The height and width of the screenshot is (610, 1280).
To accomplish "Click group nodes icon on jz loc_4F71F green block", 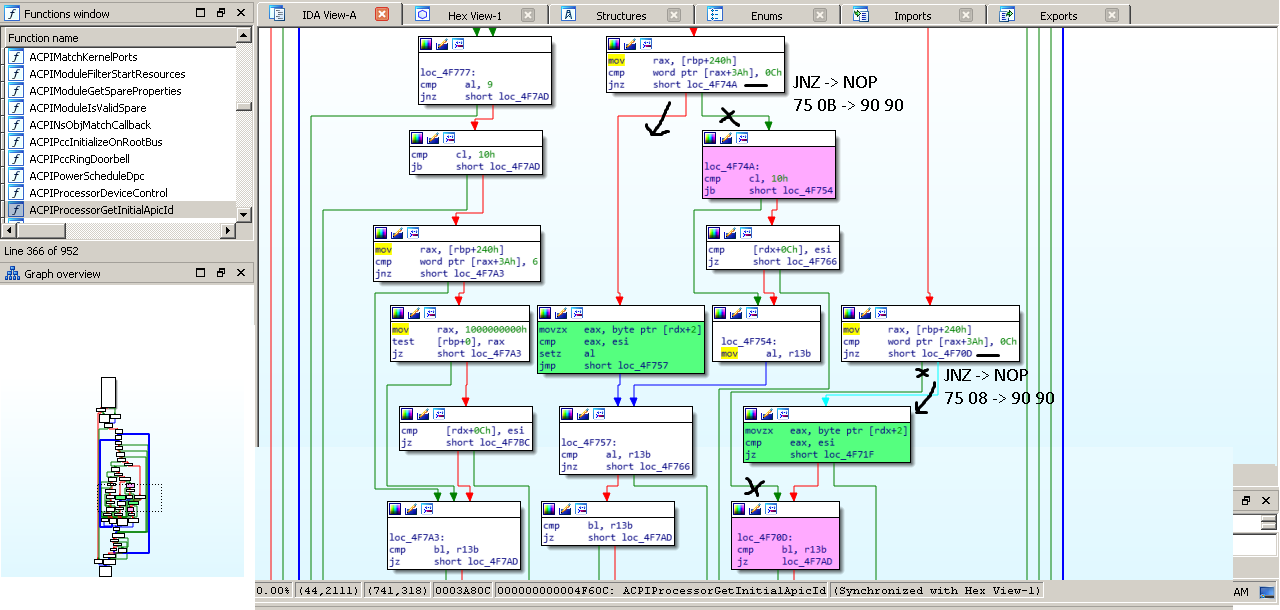I will 781,414.
